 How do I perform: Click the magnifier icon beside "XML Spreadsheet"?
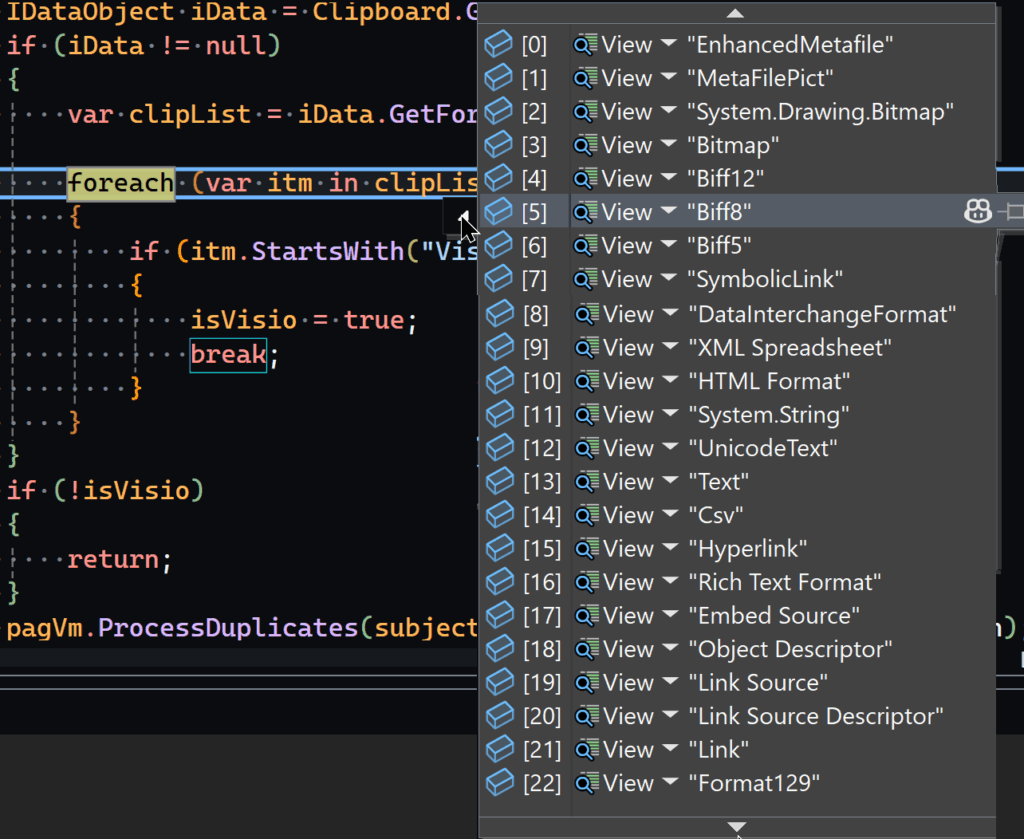(585, 348)
